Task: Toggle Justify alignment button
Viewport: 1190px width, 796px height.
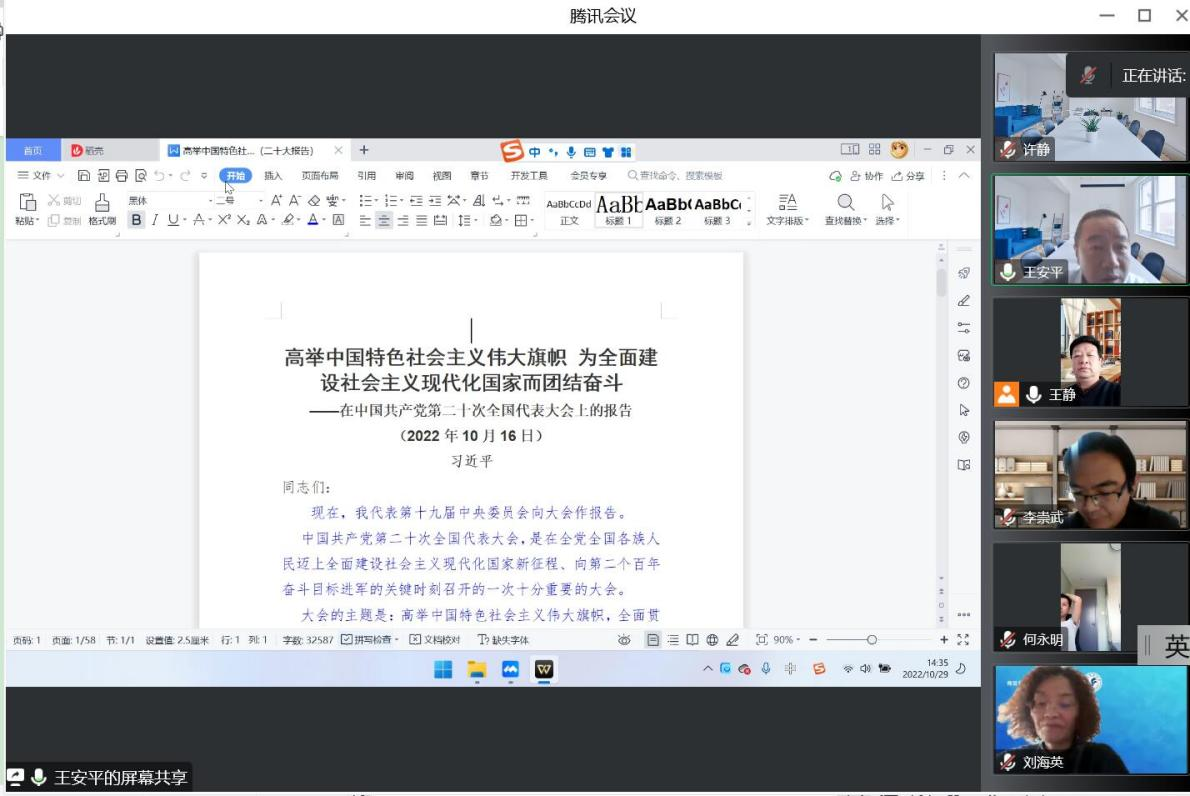Action: [x=421, y=221]
